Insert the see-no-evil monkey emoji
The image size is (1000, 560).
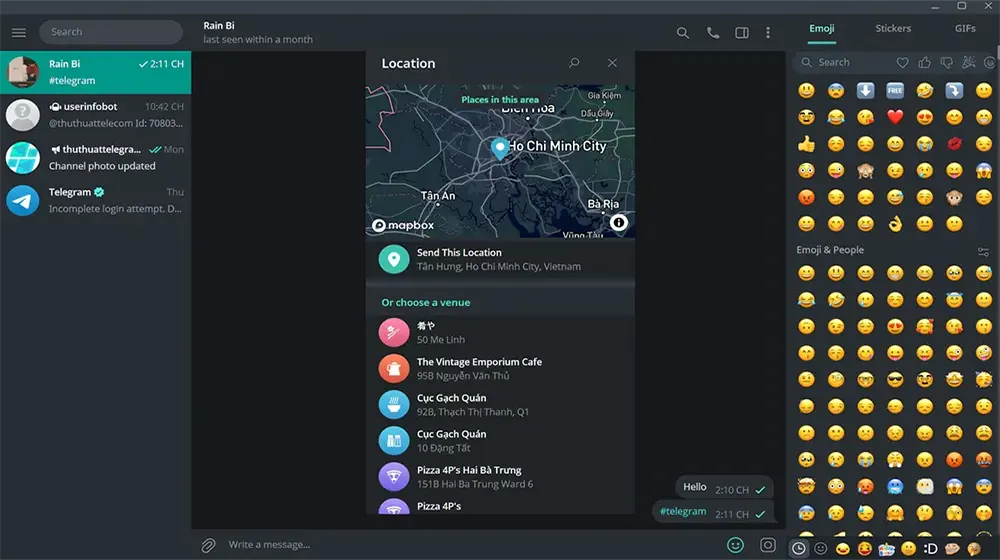pyautogui.click(x=865, y=170)
